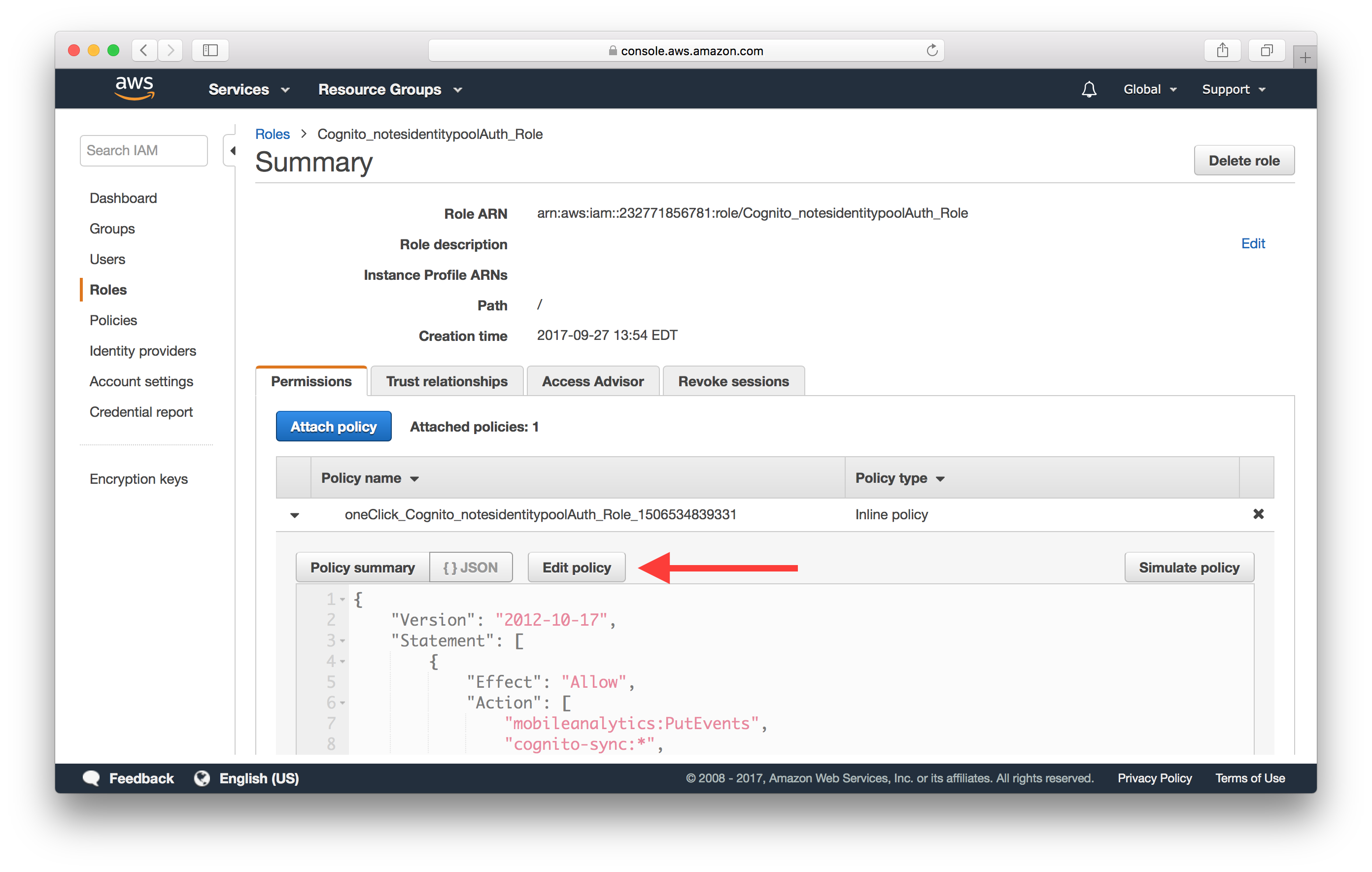Open the Global region dropdown

1150,90
